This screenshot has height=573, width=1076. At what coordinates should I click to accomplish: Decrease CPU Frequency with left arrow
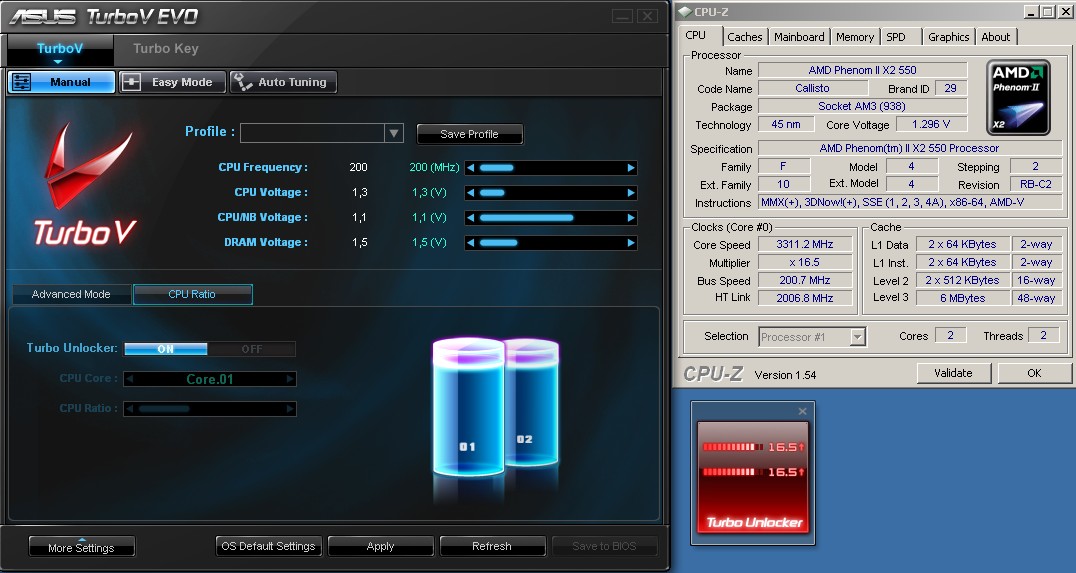coord(470,167)
